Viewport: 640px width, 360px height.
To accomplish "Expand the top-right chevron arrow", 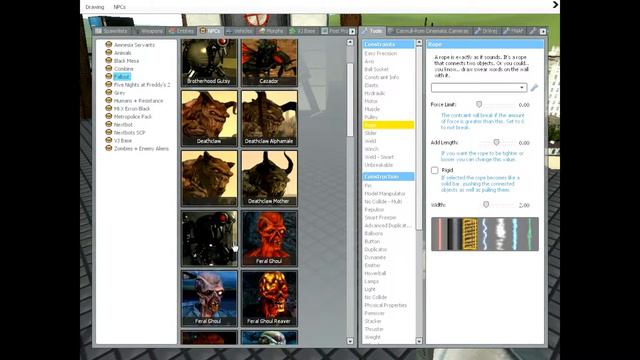I will point(555,4).
